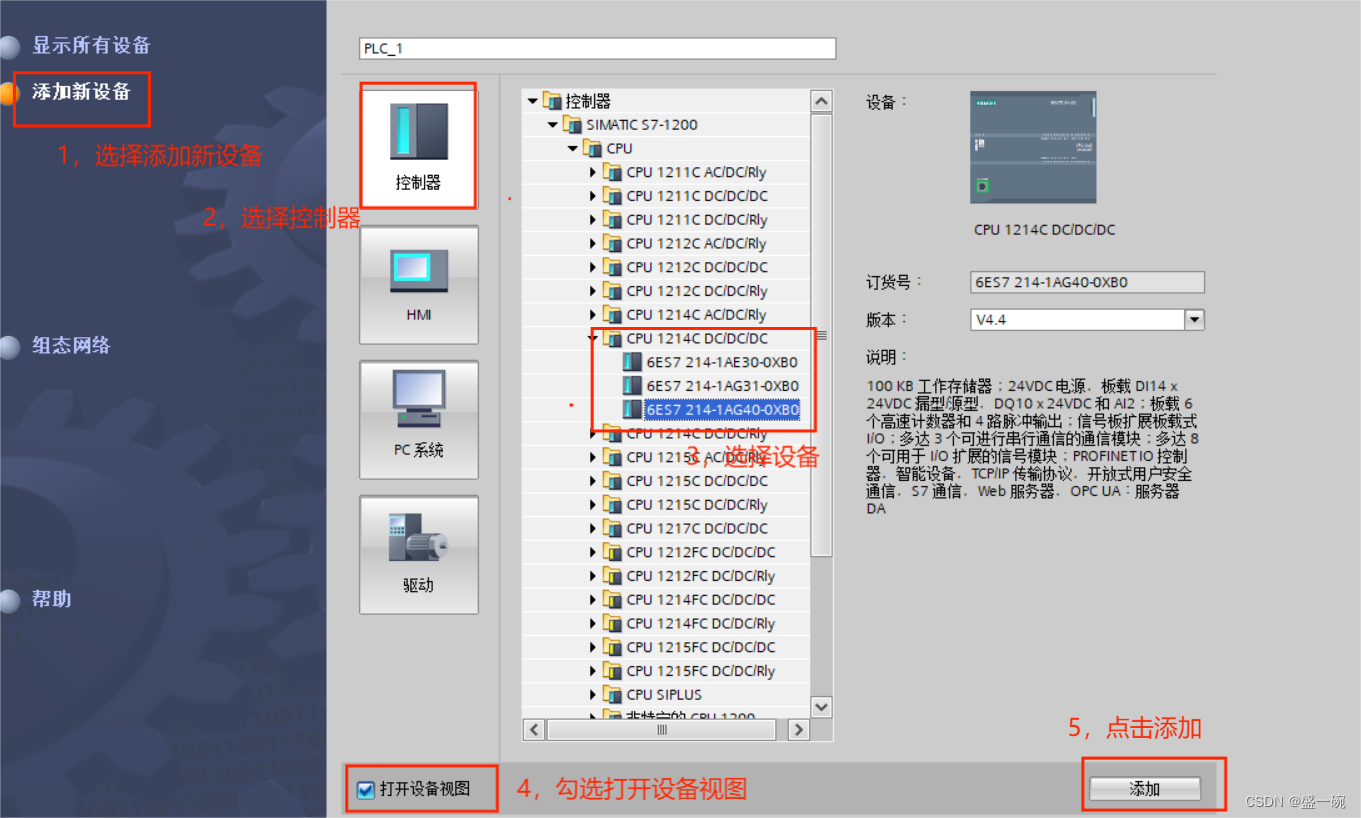Click folder icon of CPU 1217C DC/DC/DC
The height and width of the screenshot is (818, 1361).
pyautogui.click(x=612, y=529)
